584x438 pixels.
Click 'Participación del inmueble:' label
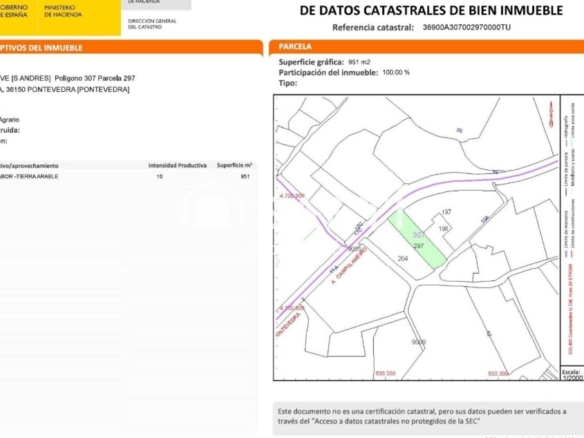tap(328, 73)
